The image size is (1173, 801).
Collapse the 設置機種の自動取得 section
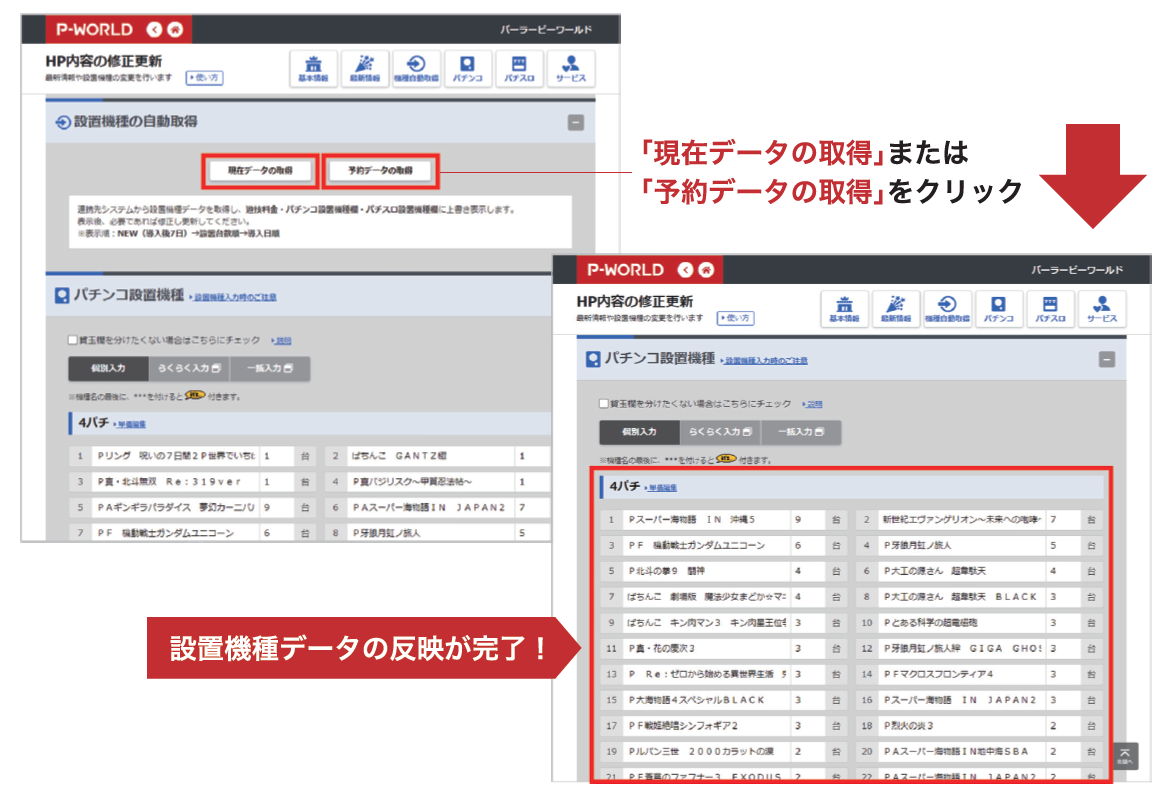575,123
